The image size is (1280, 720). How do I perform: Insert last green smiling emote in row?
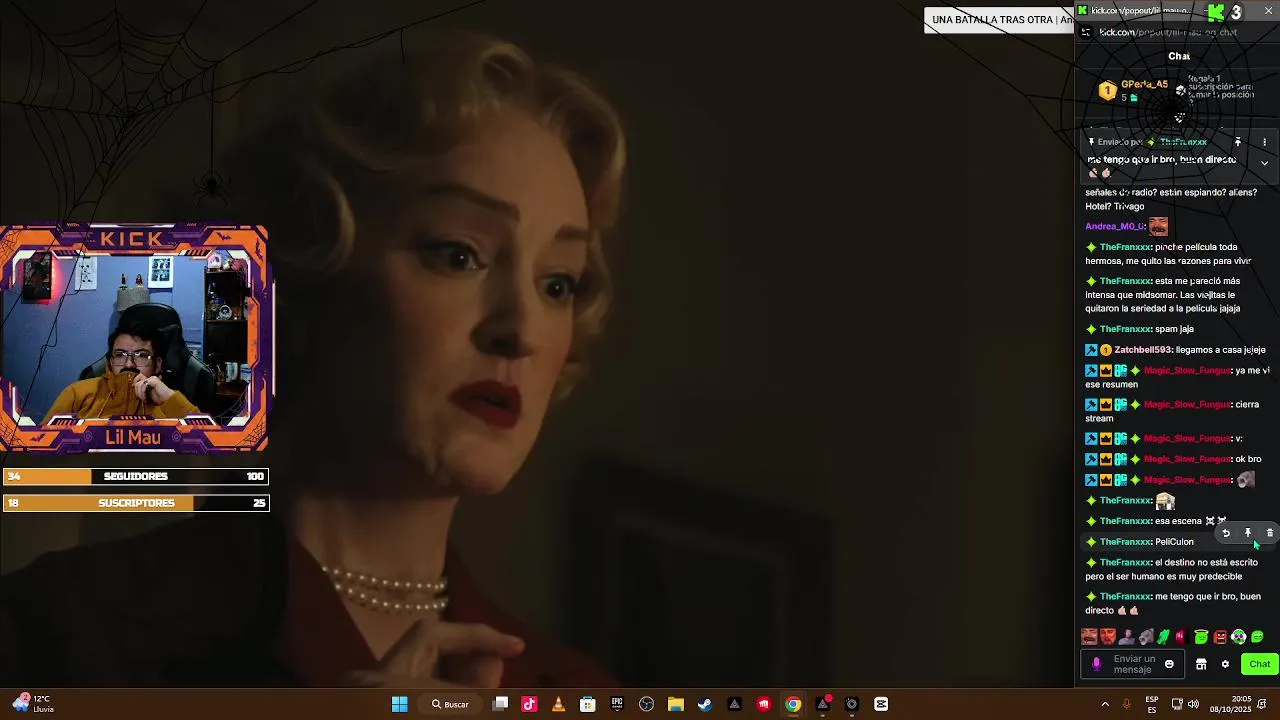pos(1257,637)
